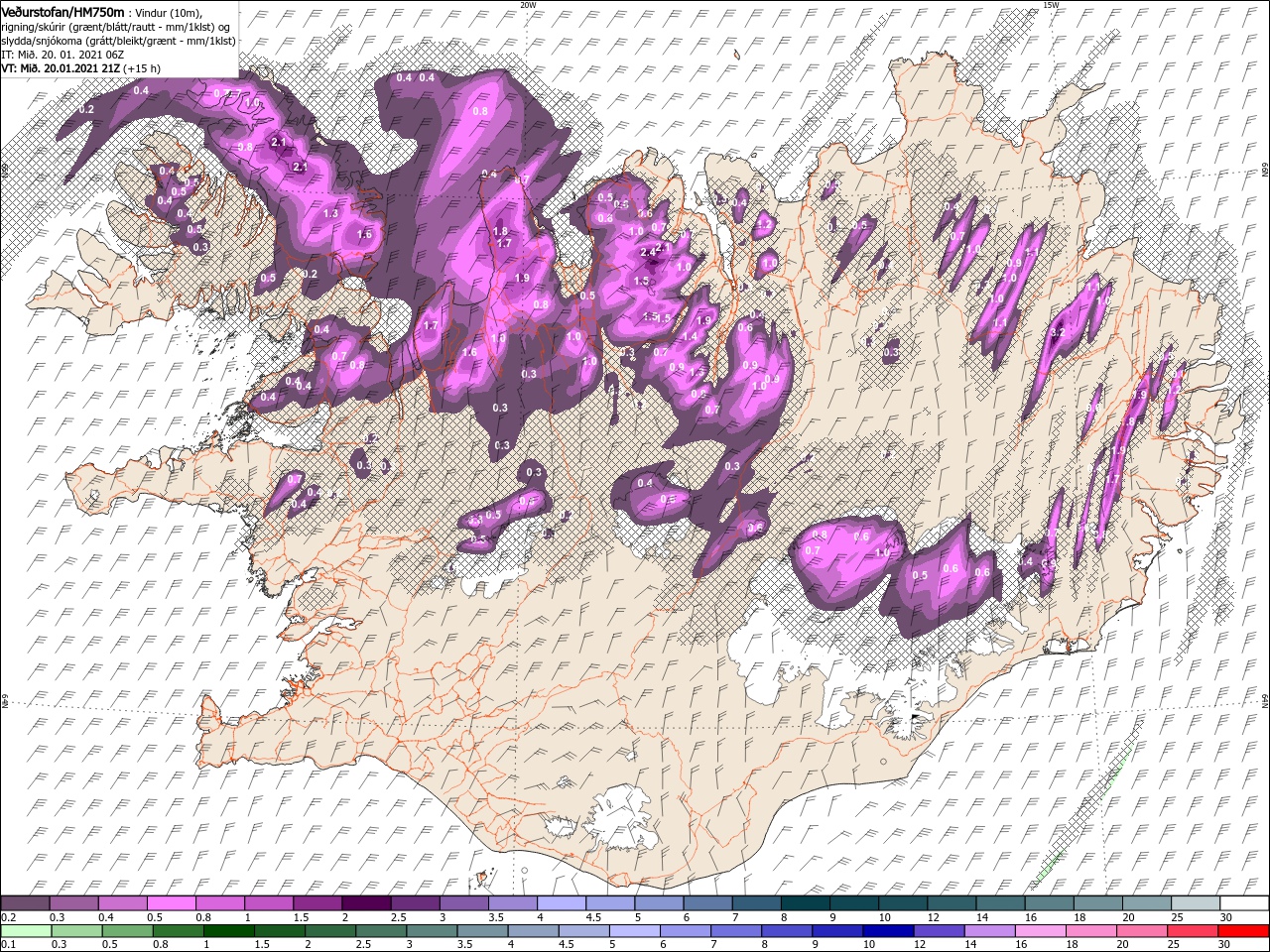Select the white upper swatch at 30
The image size is (1270, 952).
1243,903
